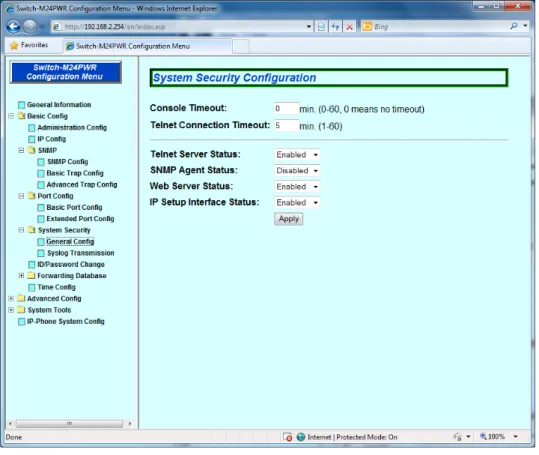Open IP-Phone System Config page
Screen dimensions: 539x455
click(66, 321)
